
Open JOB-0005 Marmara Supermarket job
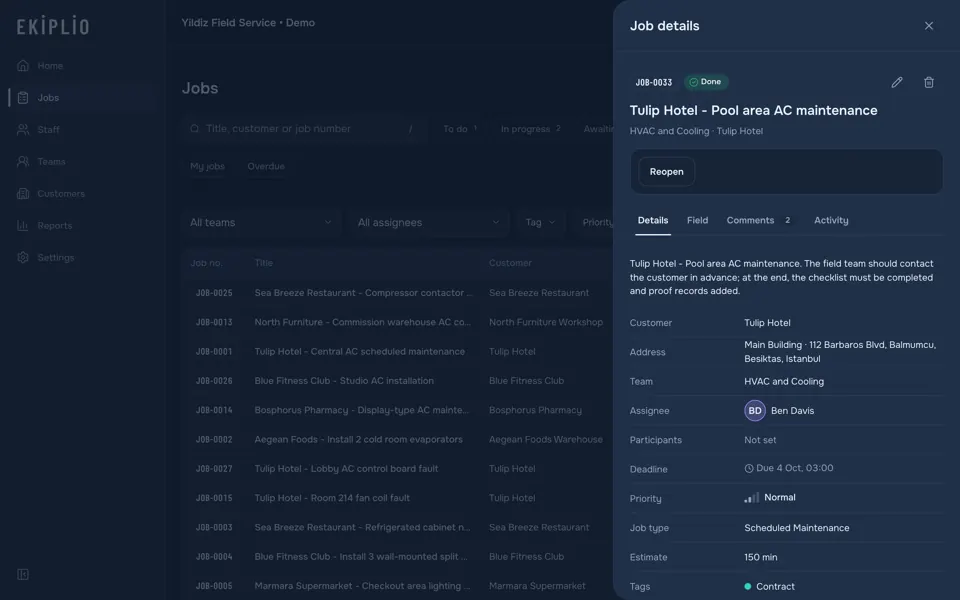click(398, 586)
